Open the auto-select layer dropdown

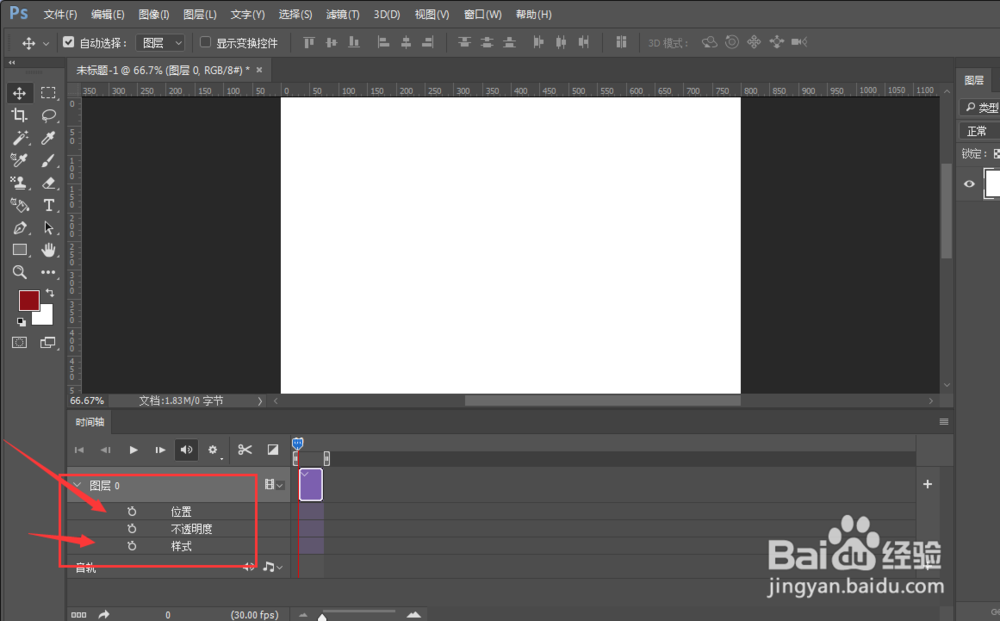click(160, 43)
